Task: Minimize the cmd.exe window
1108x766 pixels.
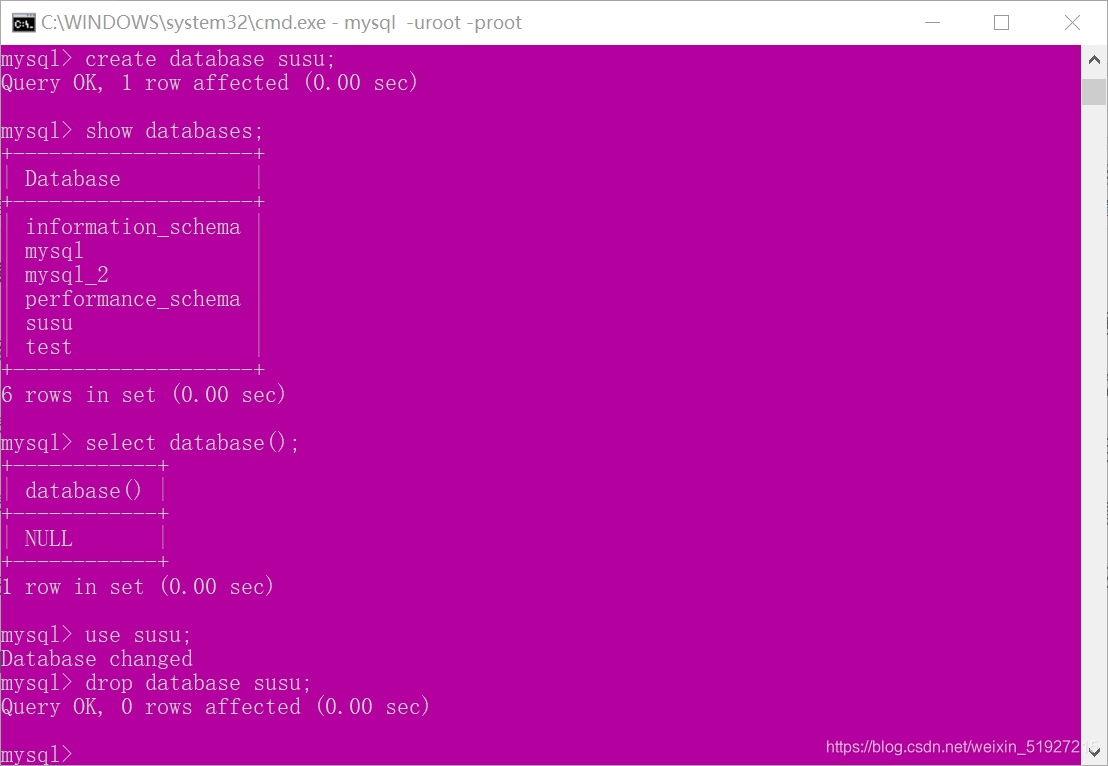Action: 932,23
